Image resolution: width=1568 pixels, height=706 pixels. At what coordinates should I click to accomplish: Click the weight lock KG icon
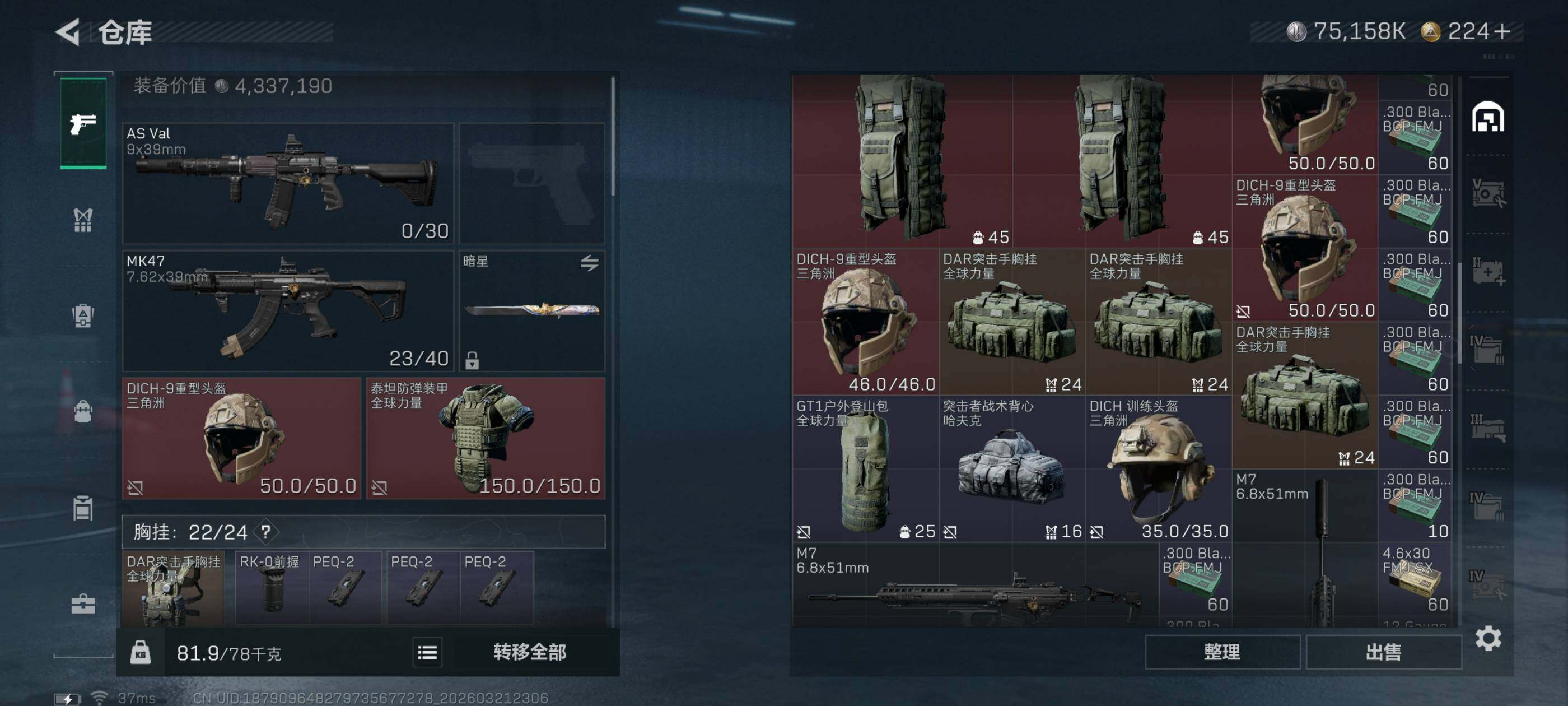pyautogui.click(x=141, y=652)
